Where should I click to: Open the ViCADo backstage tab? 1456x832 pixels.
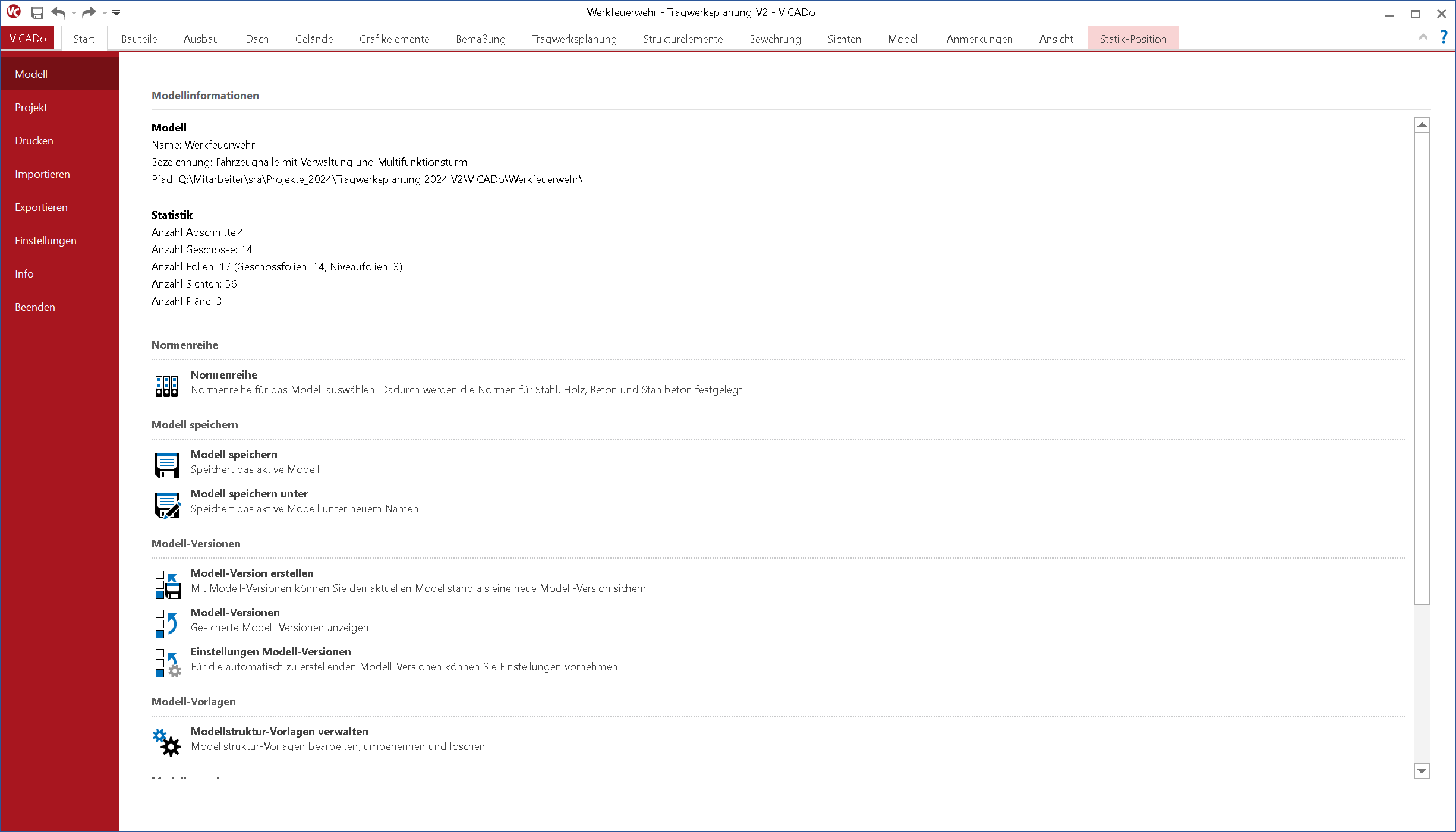click(x=28, y=39)
